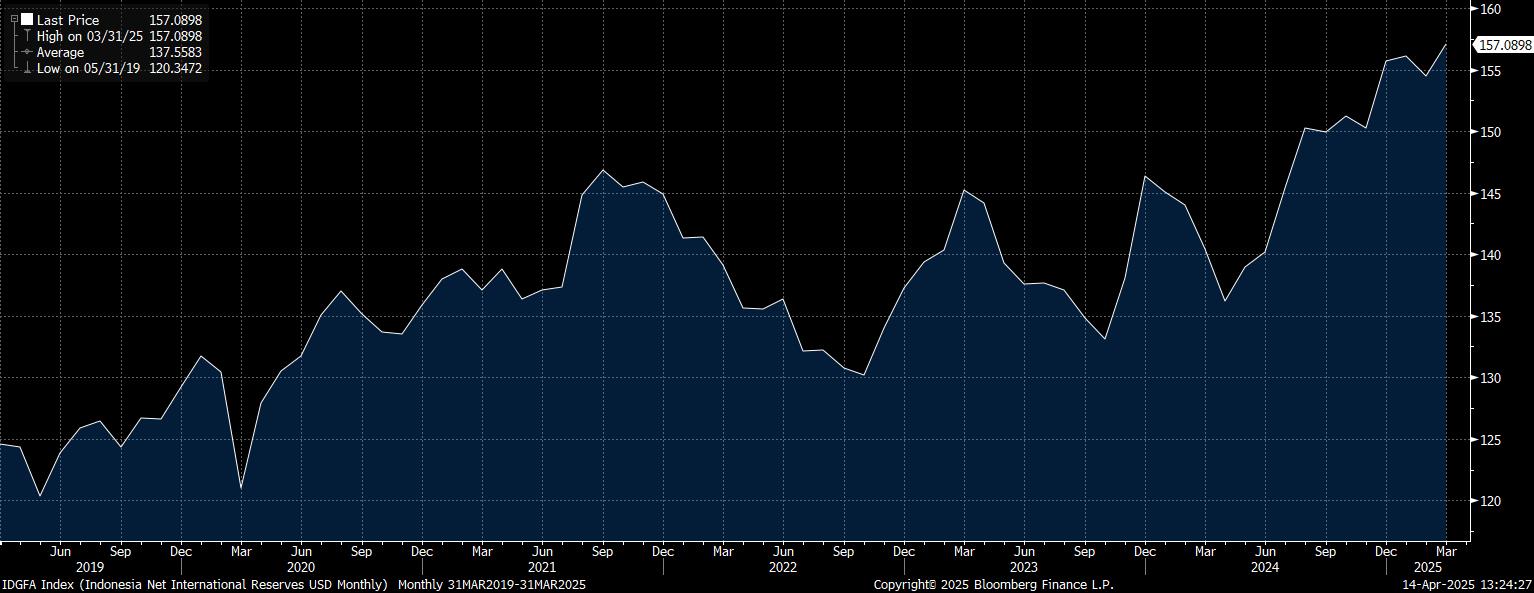
Task: Click the white Last Price color swatch
Action: click(x=26, y=19)
